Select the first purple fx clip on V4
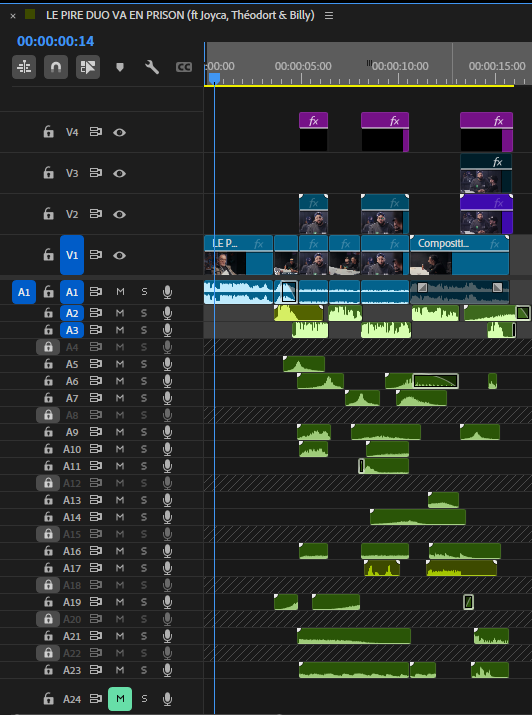The image size is (532, 715). [x=313, y=132]
